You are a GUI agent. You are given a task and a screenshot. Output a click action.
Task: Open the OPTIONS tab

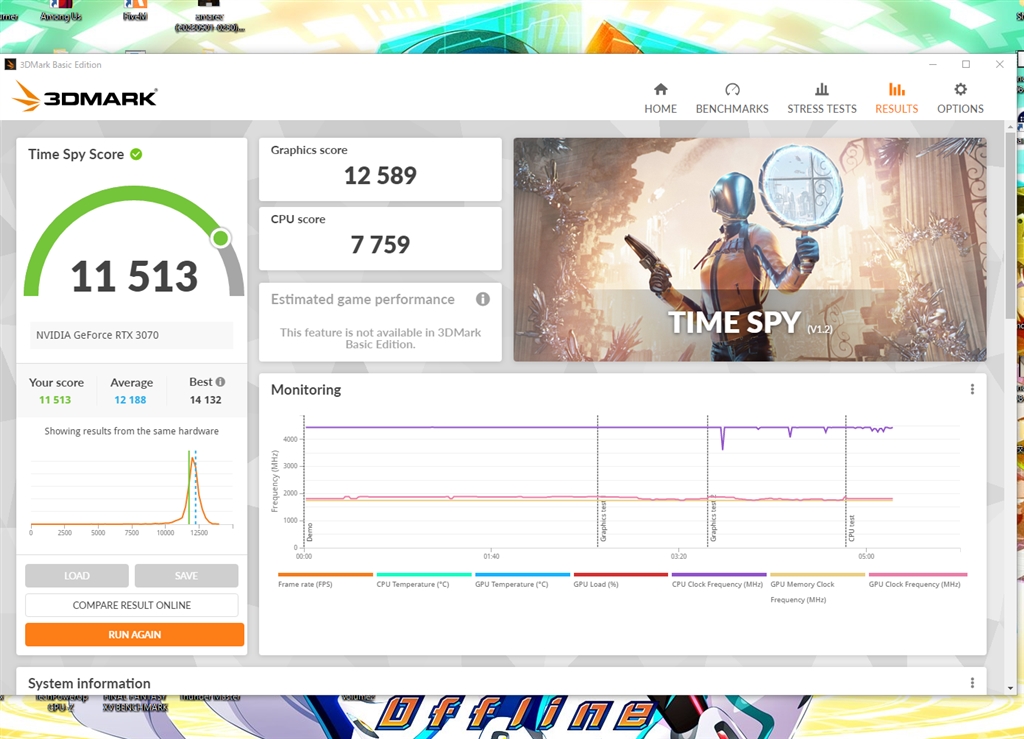[960, 99]
